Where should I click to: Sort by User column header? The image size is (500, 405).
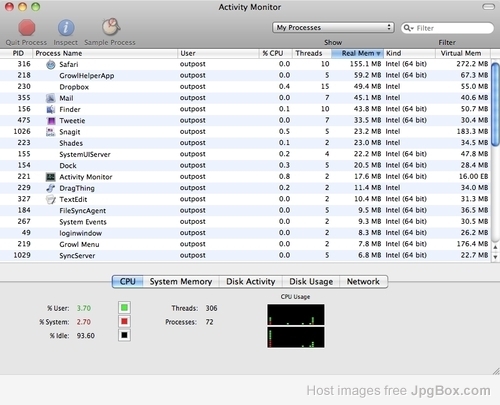(x=218, y=53)
